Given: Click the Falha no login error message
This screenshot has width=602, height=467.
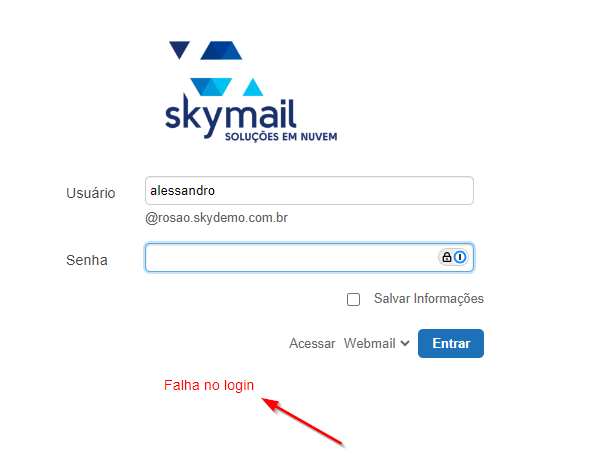Looking at the screenshot, I should point(209,385).
